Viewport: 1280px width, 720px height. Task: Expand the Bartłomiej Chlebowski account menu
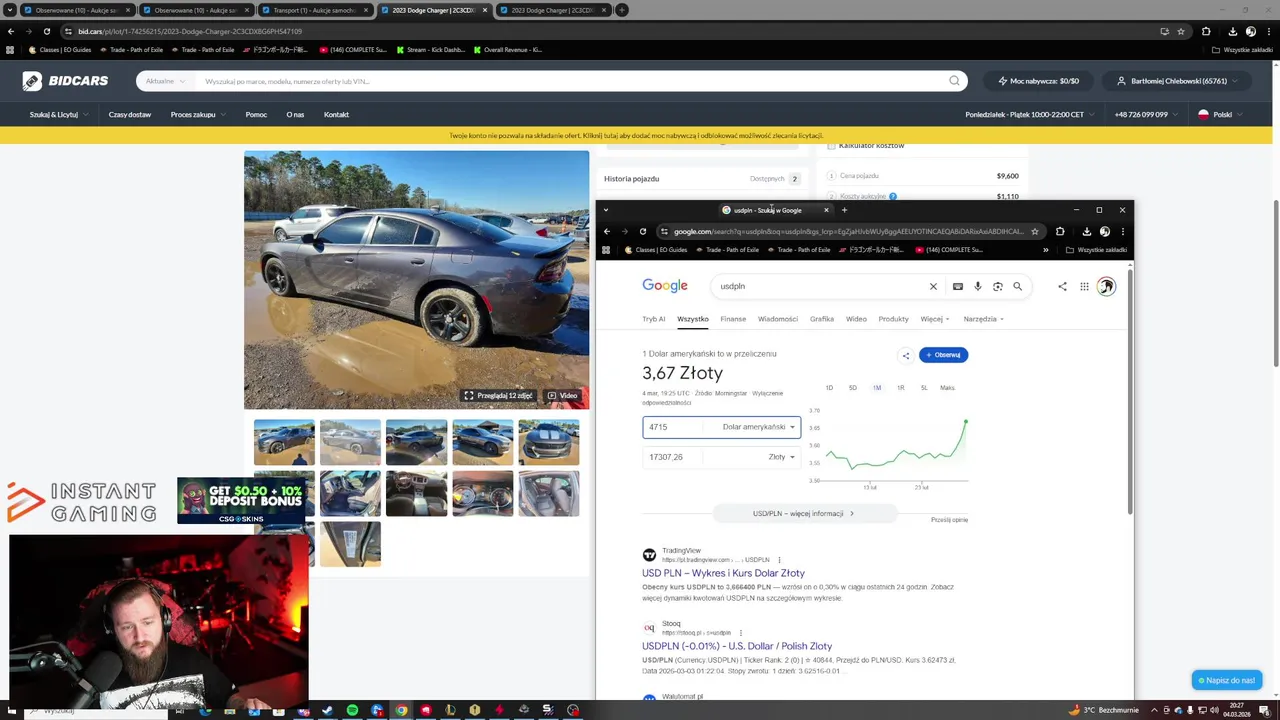click(1177, 81)
